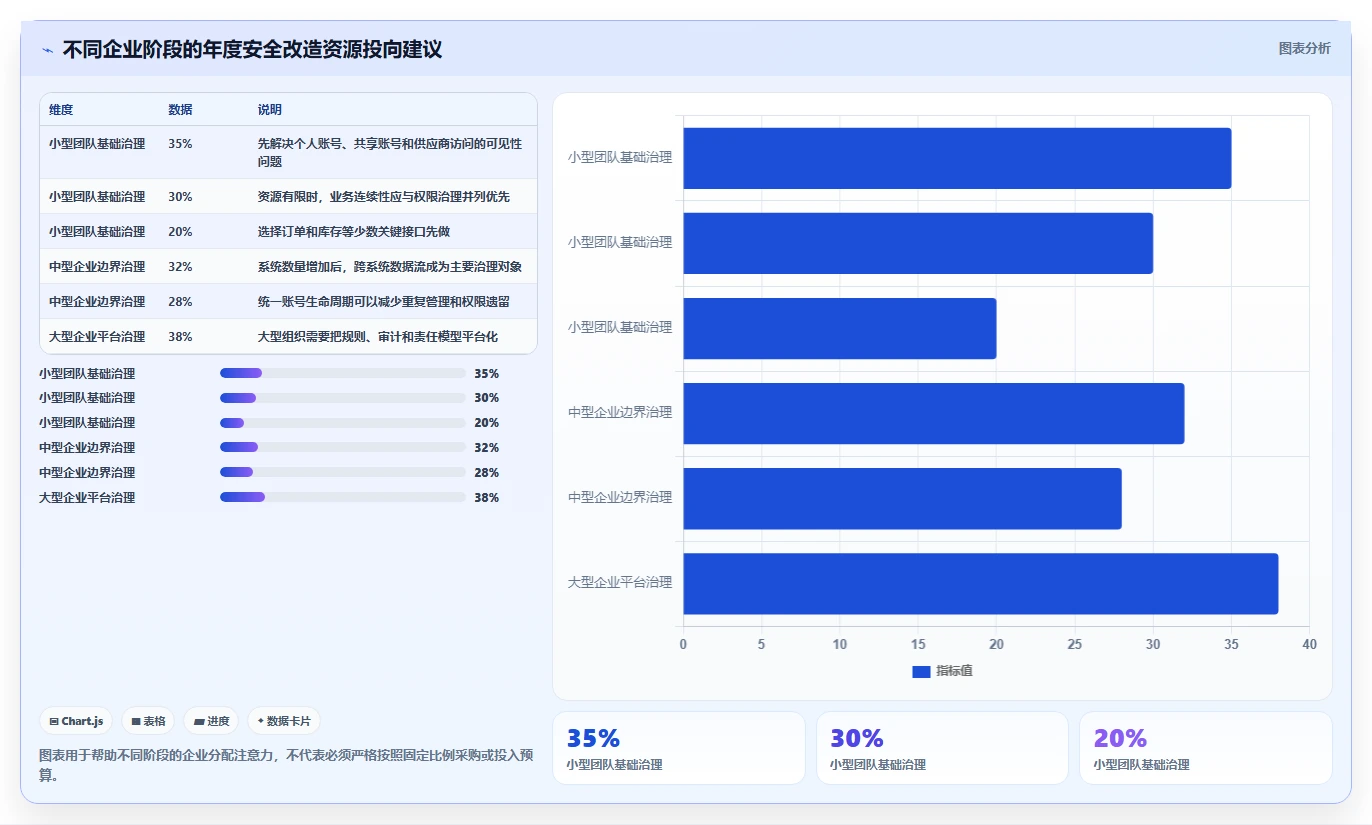Select the row 选择订单和库存等少数关键接口先做
This screenshot has width=1372, height=825.
pyautogui.click(x=288, y=232)
